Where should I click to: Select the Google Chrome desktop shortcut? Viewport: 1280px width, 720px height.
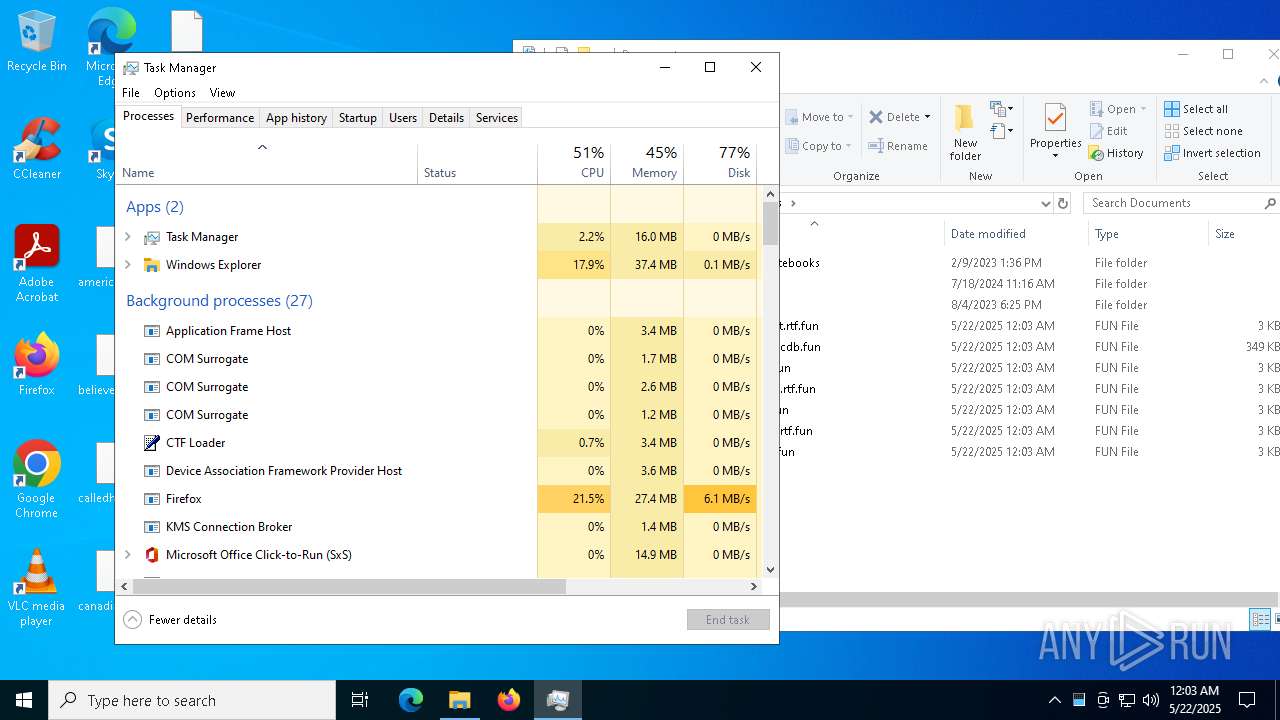(37, 480)
